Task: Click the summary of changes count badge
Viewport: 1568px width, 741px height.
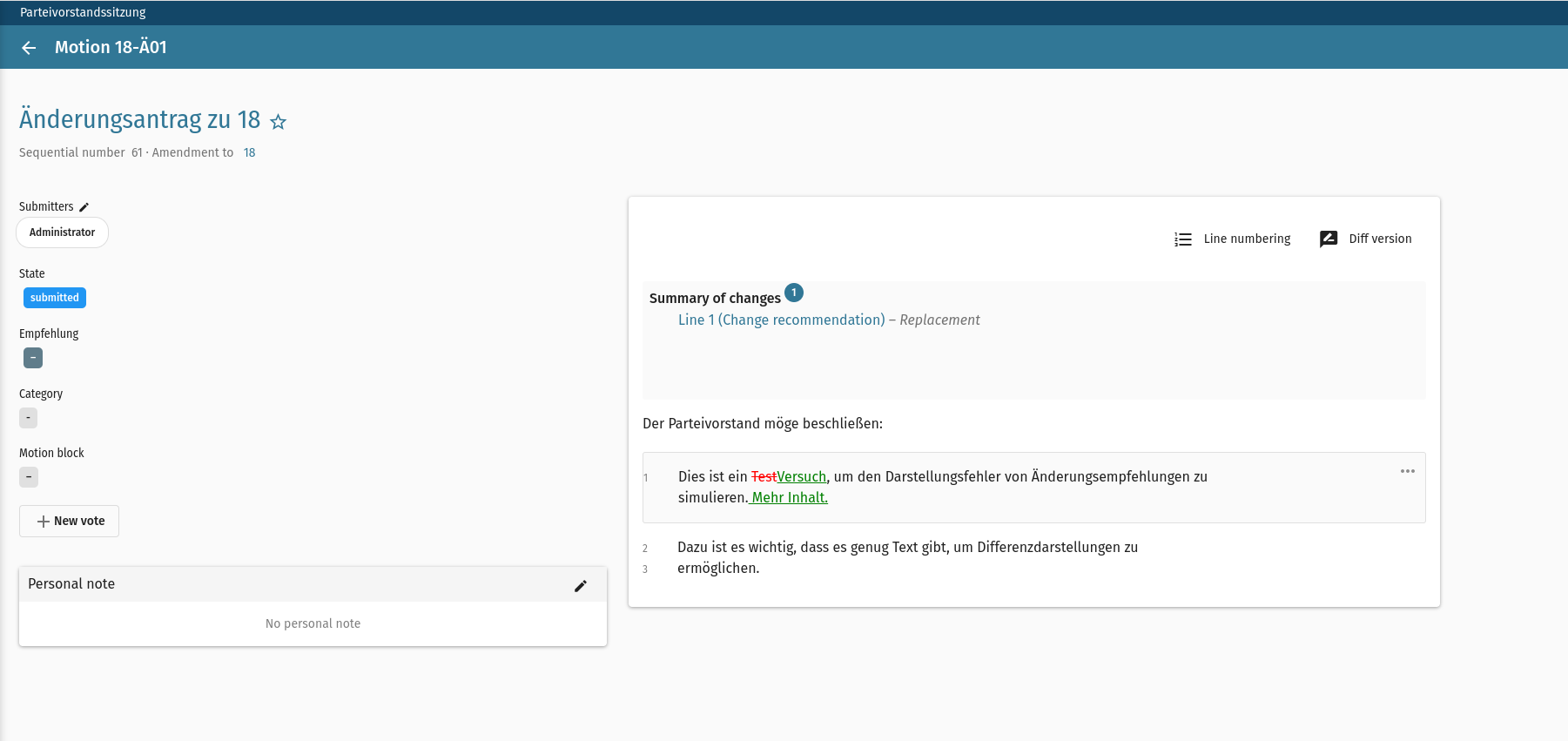Action: pos(794,293)
